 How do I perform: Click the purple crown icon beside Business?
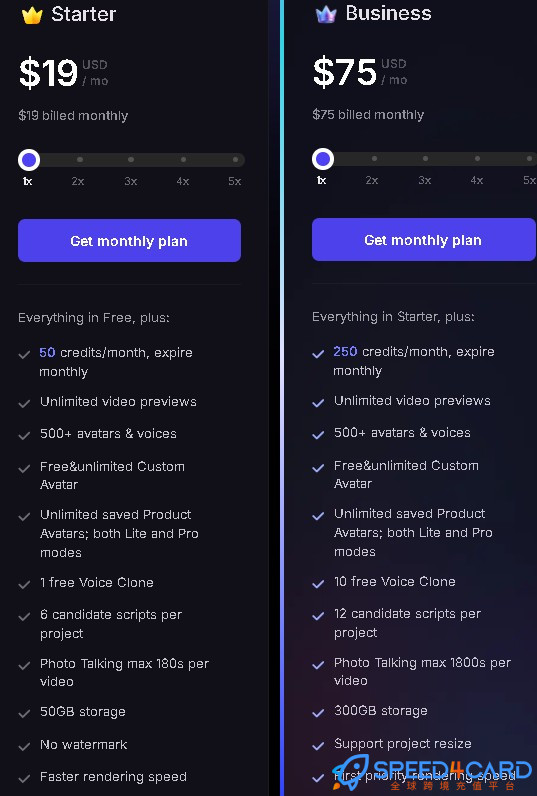coord(326,15)
